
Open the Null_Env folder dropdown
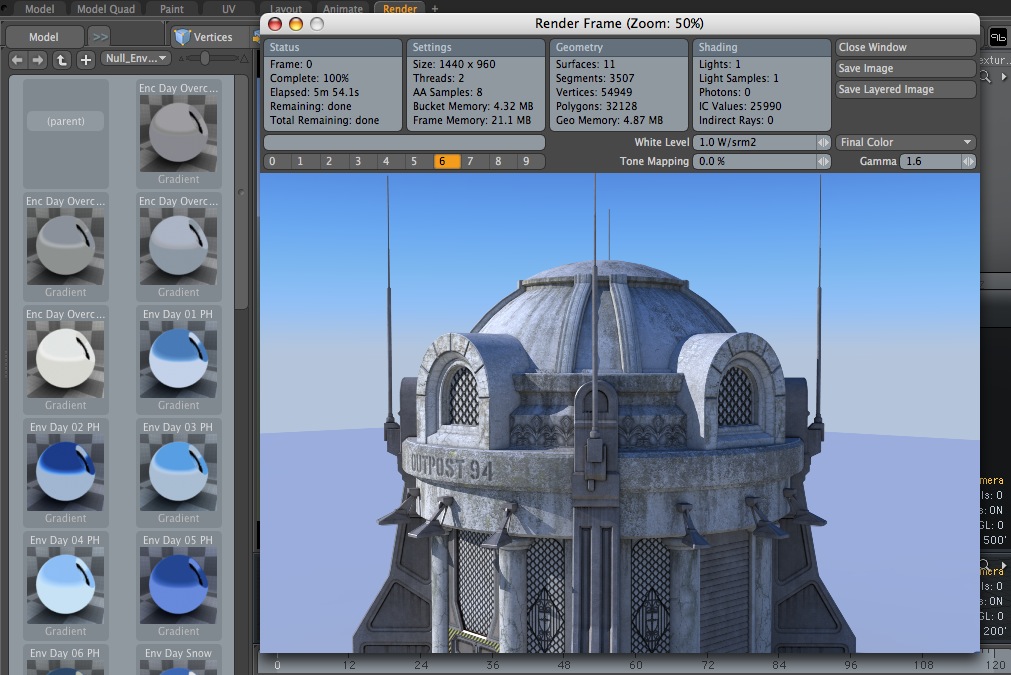coord(135,58)
